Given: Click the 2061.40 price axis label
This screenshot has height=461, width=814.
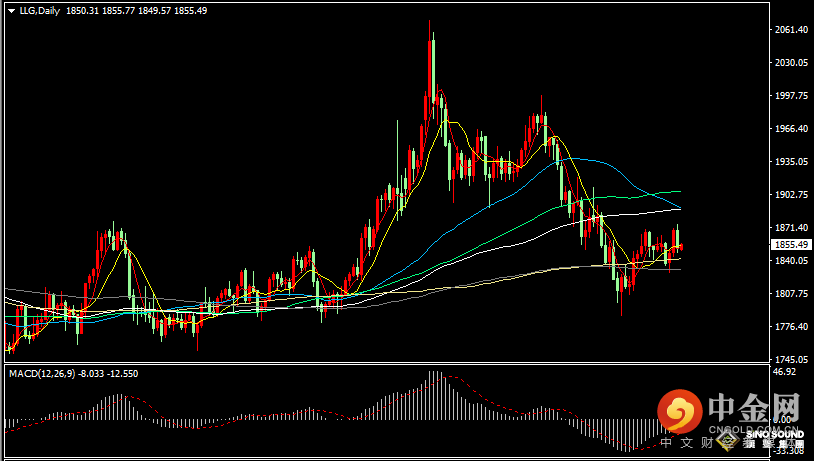Looking at the screenshot, I should (790, 31).
